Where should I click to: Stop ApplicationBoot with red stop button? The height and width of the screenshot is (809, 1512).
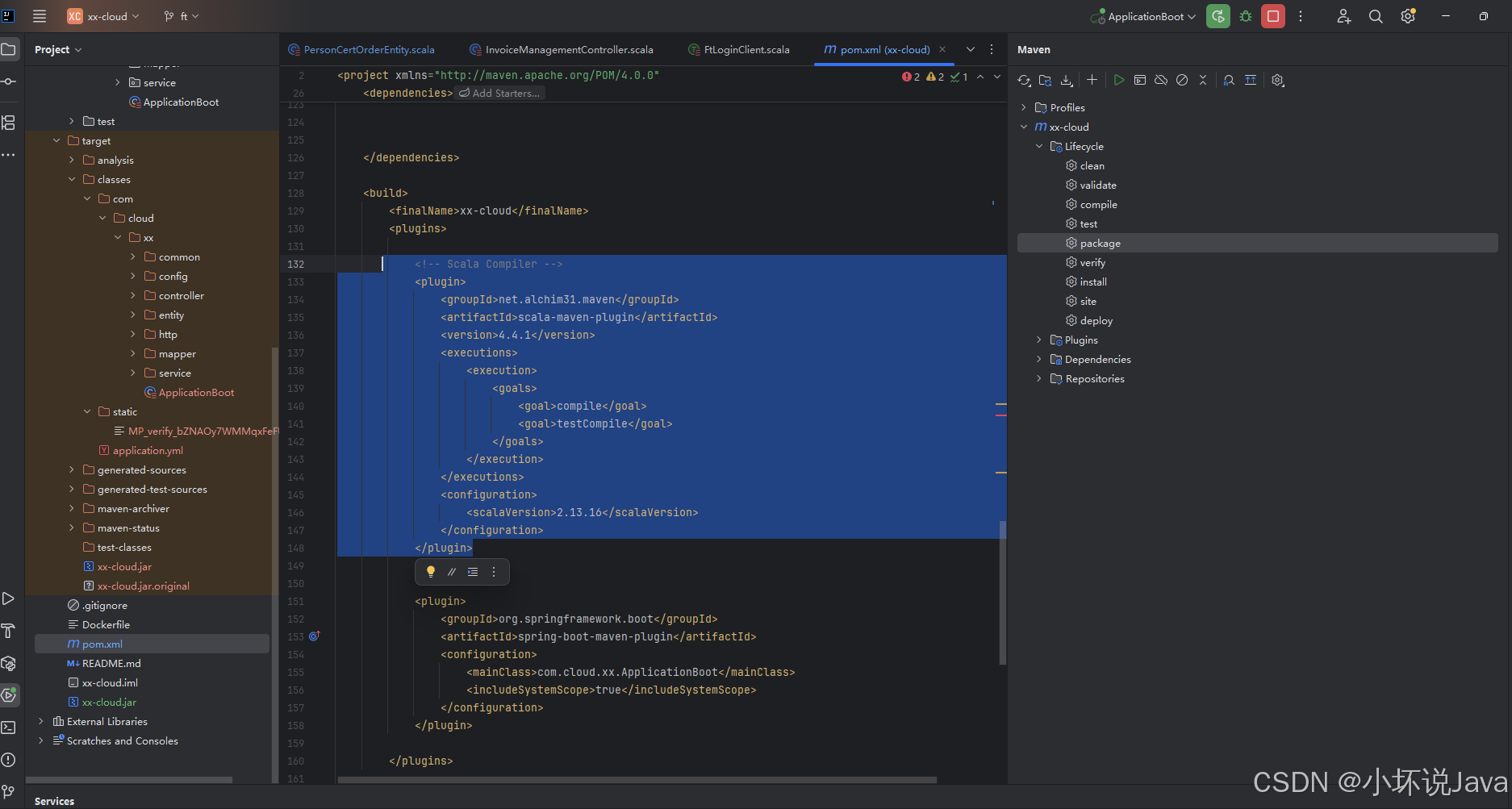(x=1273, y=16)
